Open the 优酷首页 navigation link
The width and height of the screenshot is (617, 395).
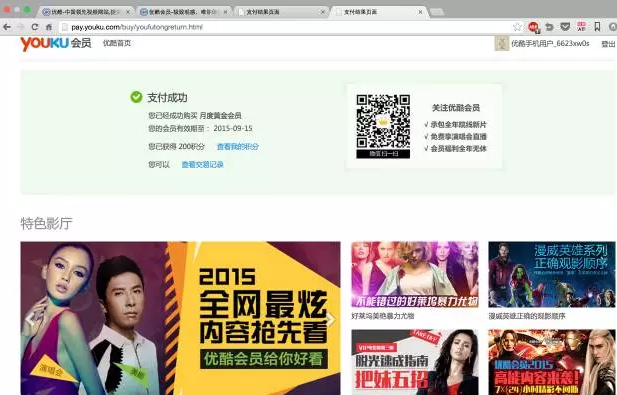coord(117,43)
